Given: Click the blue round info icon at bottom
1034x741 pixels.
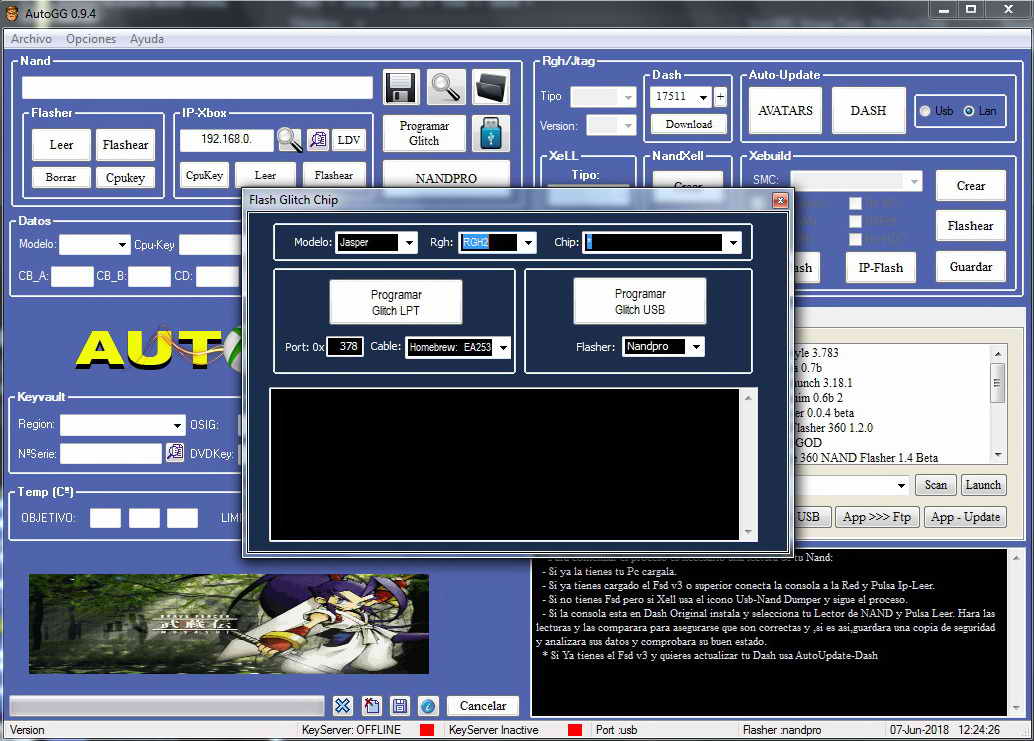Looking at the screenshot, I should [428, 705].
